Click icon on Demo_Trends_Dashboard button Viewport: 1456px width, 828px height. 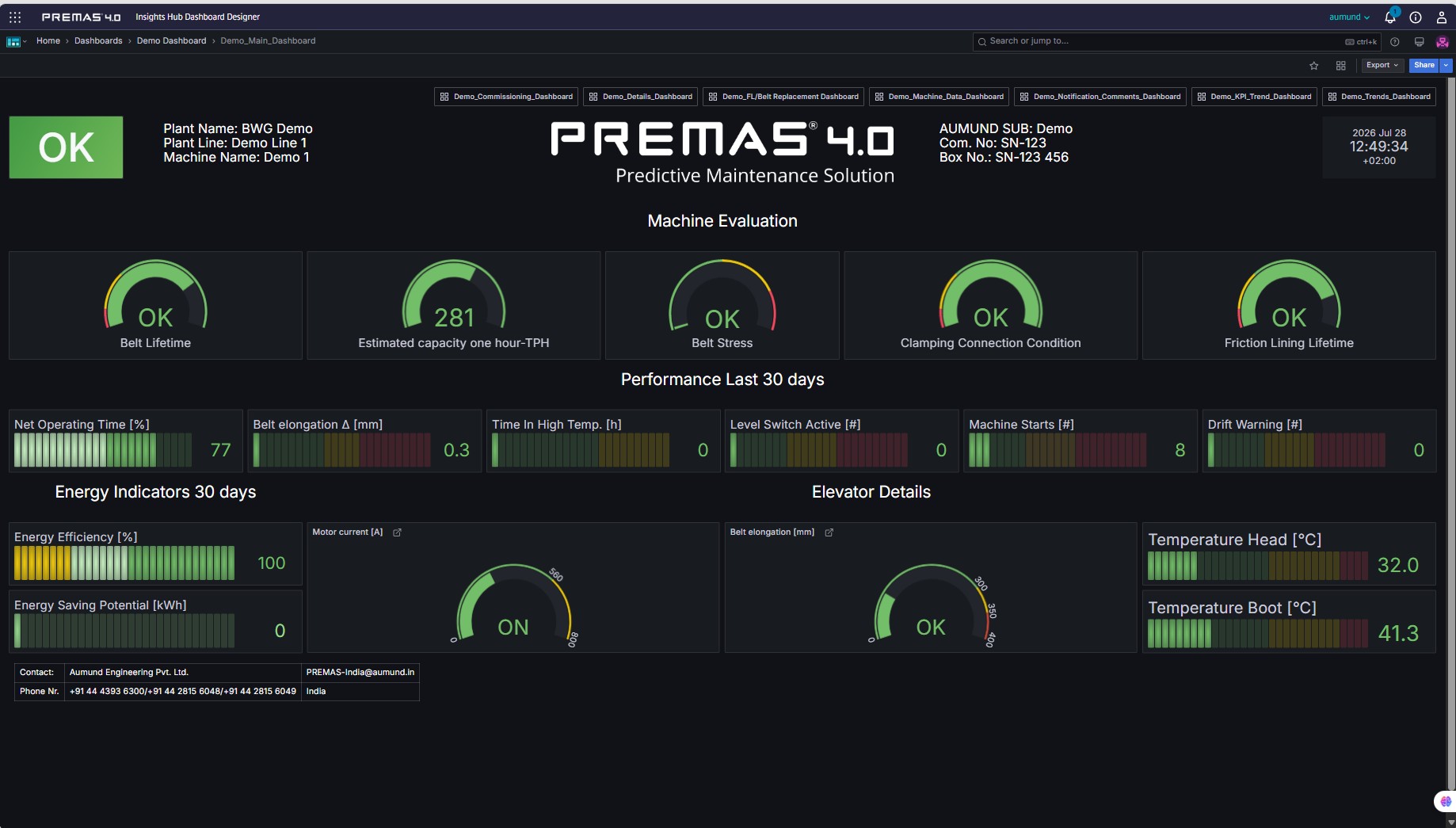(1332, 97)
